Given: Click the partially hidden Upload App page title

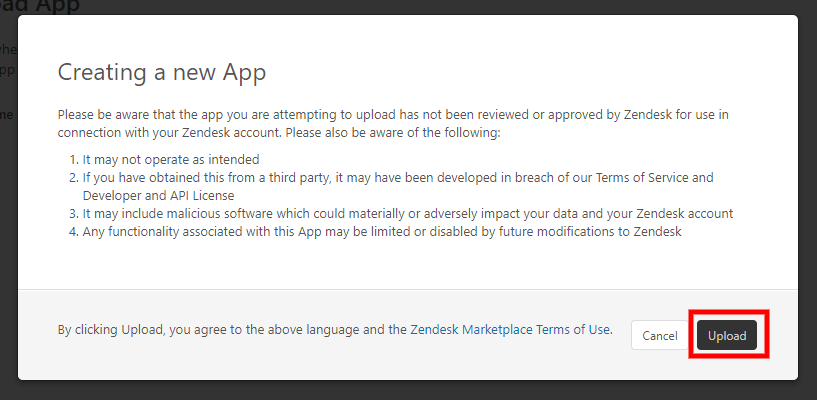Looking at the screenshot, I should pos(40,6).
